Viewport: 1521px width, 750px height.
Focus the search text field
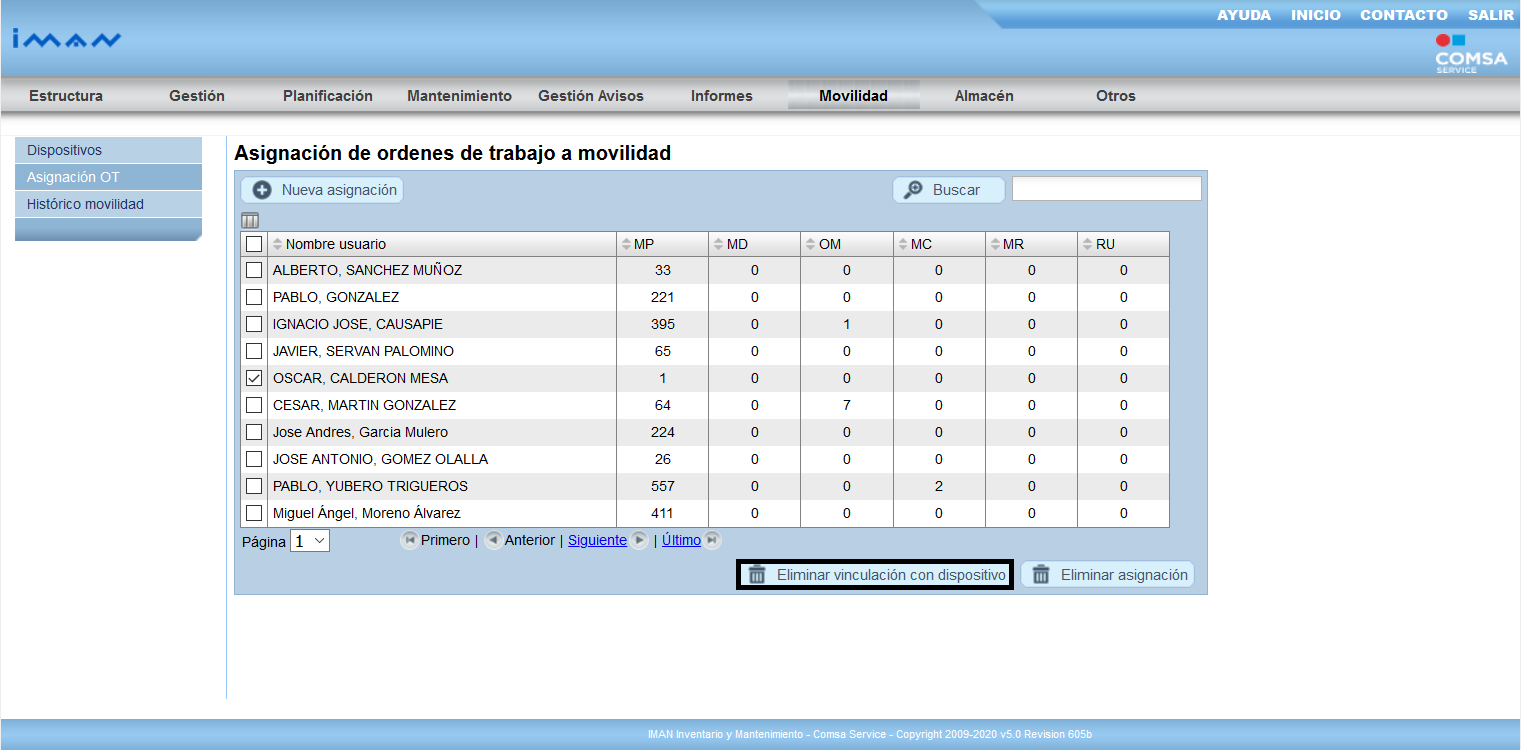1106,189
